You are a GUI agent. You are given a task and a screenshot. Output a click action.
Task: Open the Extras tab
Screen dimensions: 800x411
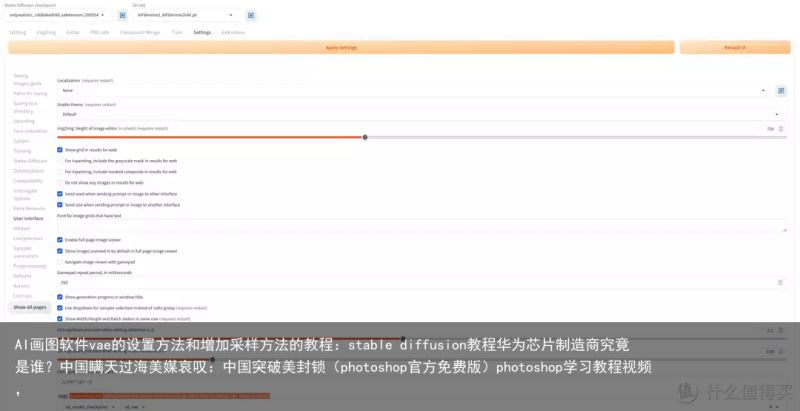pyautogui.click(x=73, y=32)
